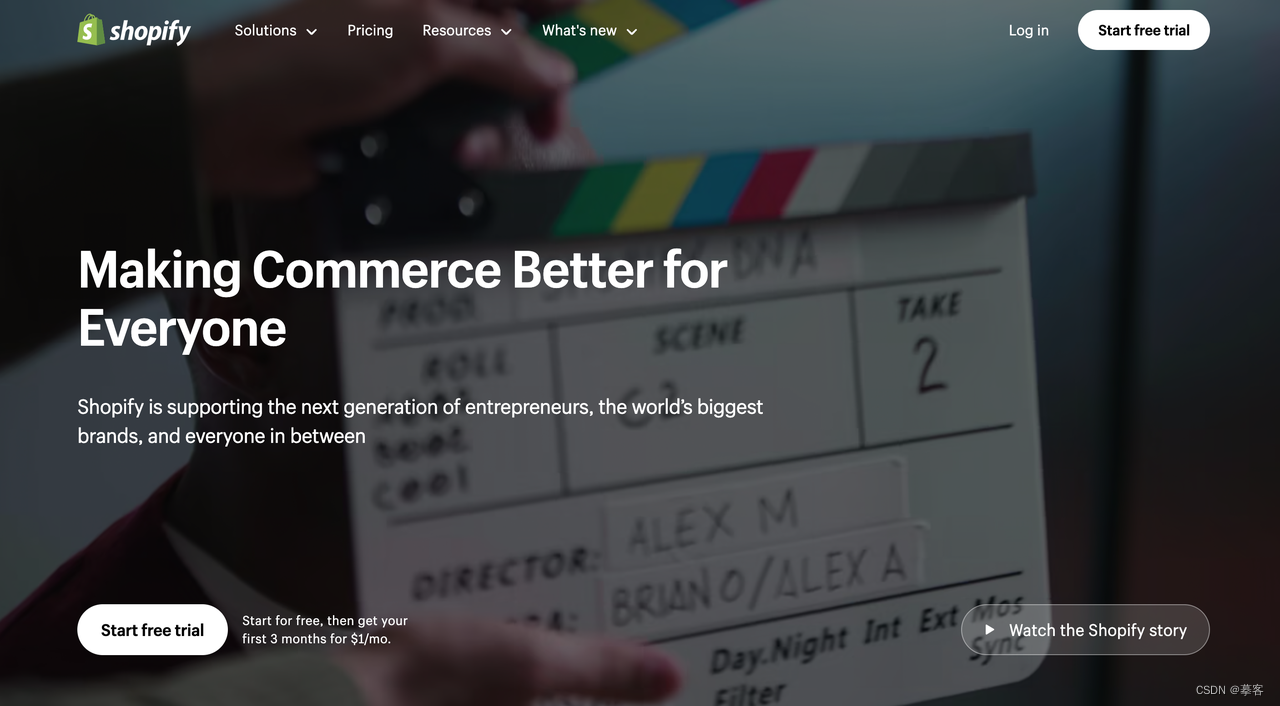Click the play icon in Watch story button
The width and height of the screenshot is (1280, 706).
(x=990, y=630)
